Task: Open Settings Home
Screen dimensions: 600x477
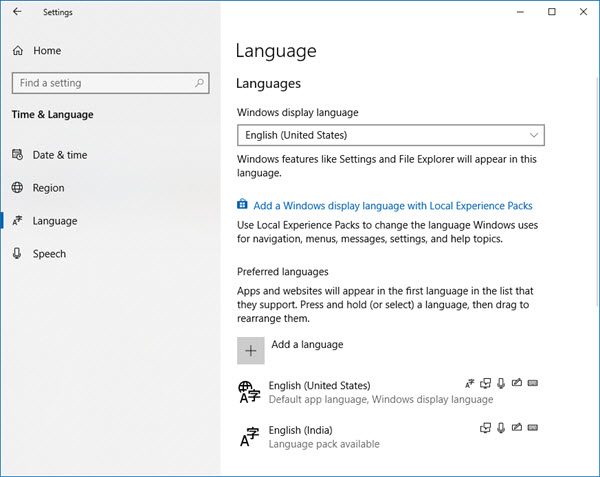Action: coord(46,50)
